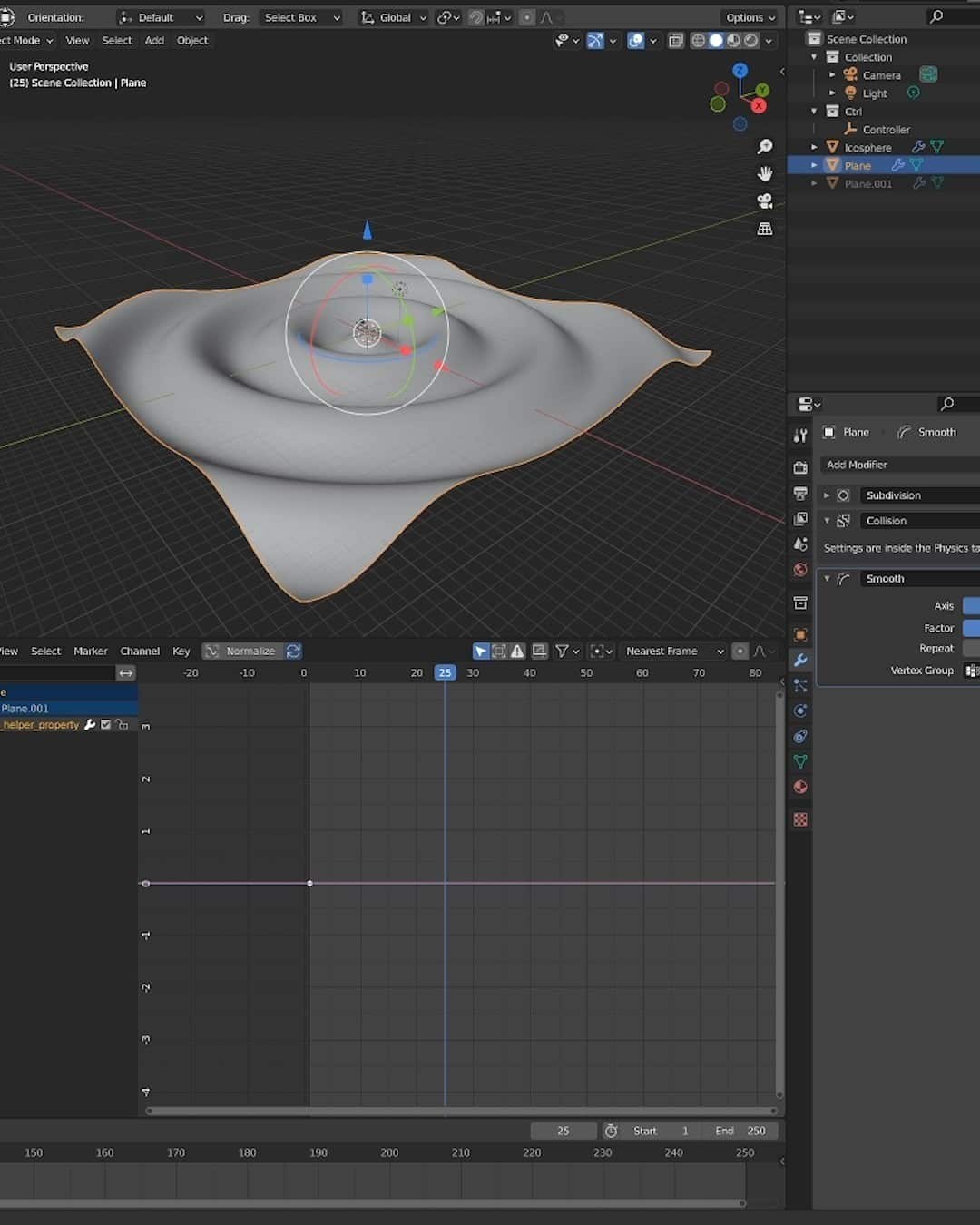Collapse the Subdivision modifier panel

(x=827, y=495)
